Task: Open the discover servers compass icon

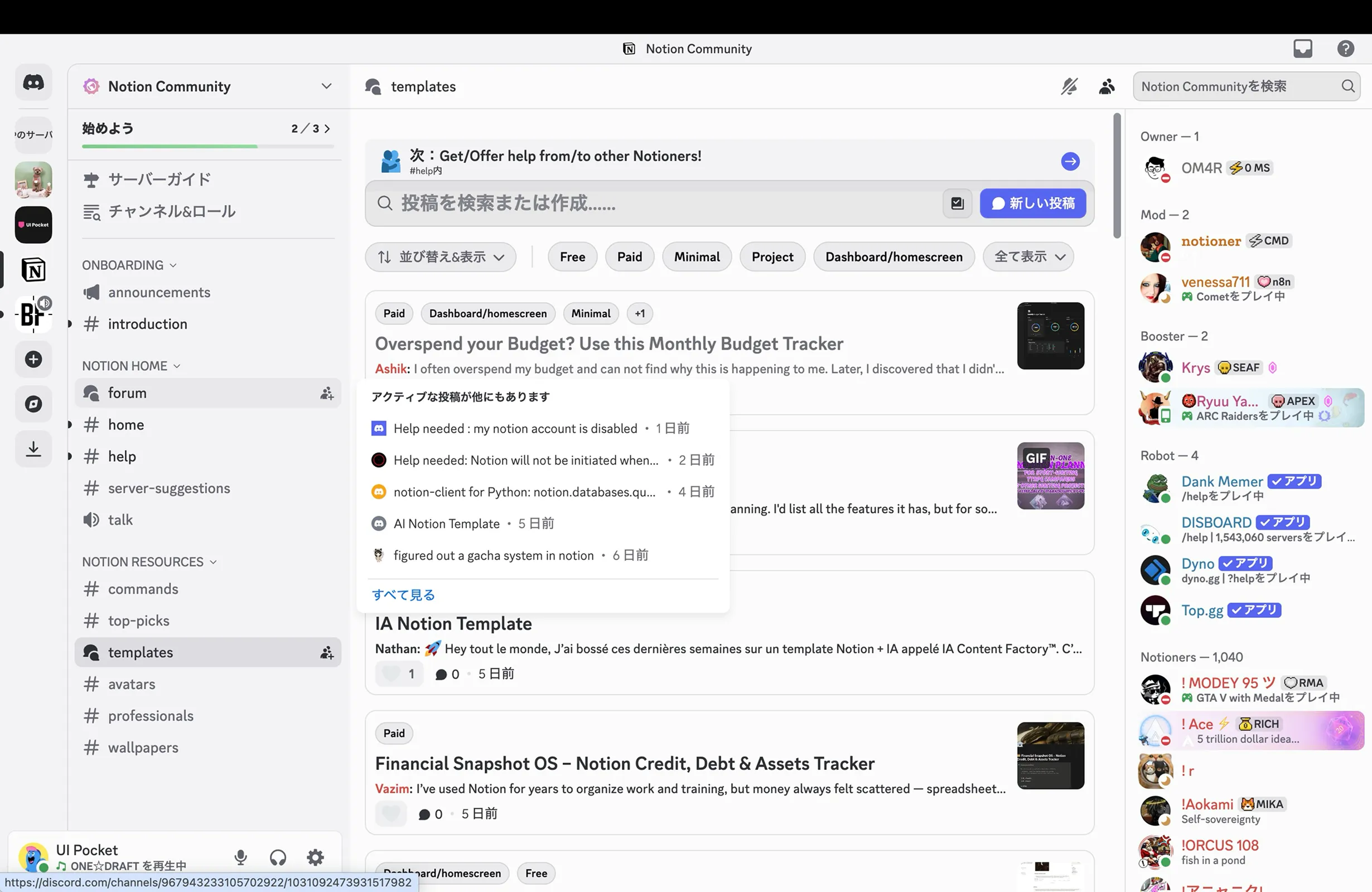Action: click(x=33, y=404)
